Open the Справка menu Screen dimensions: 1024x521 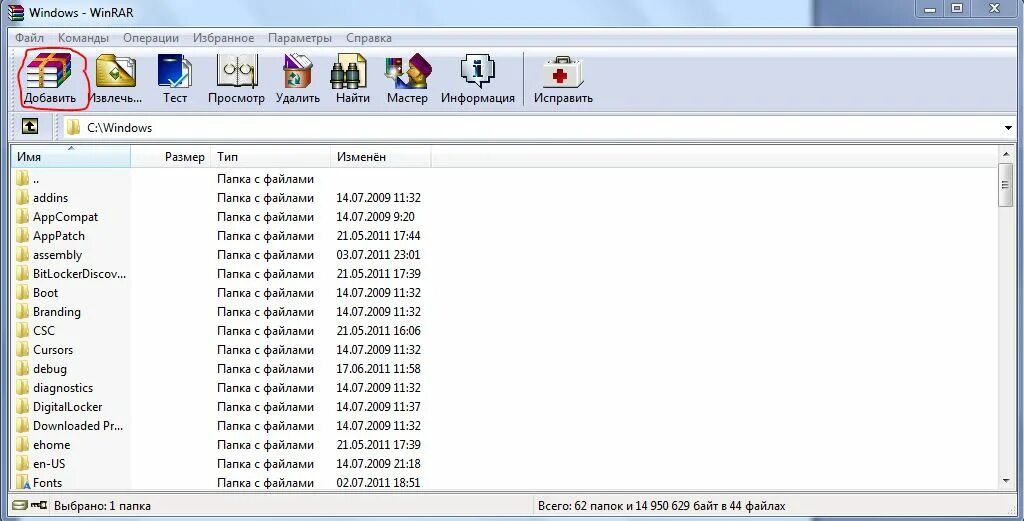point(369,38)
